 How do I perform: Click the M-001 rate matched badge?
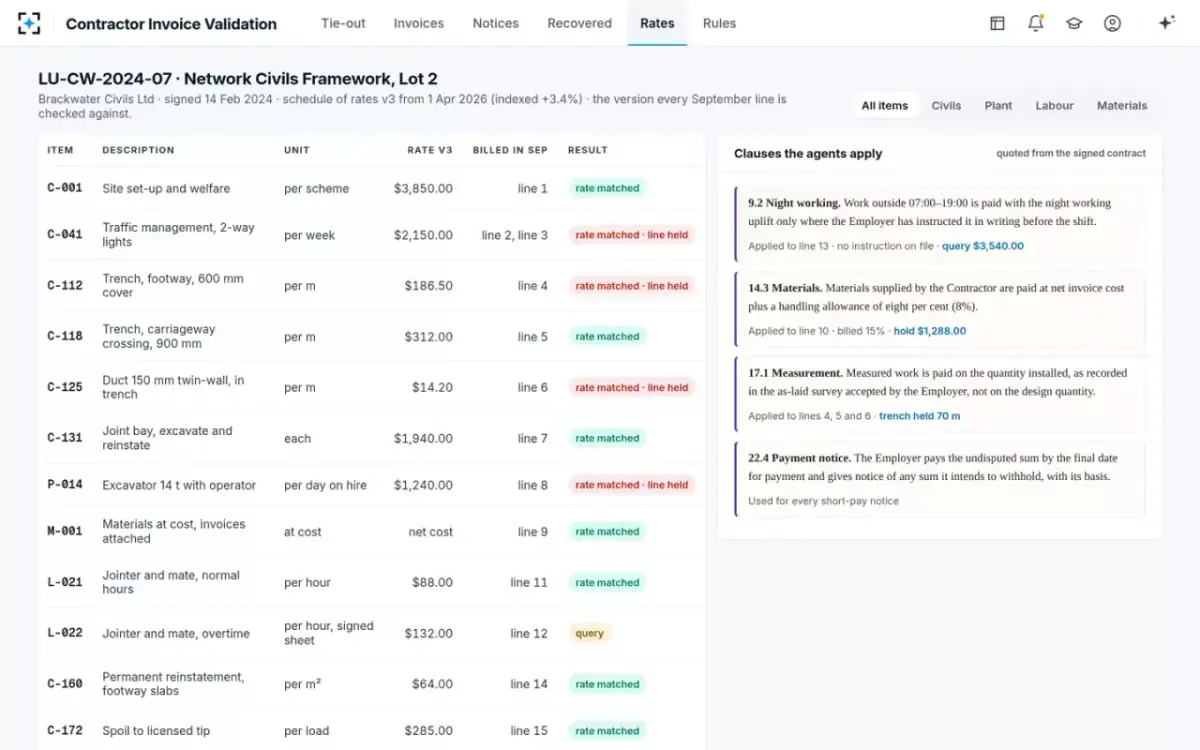click(607, 532)
